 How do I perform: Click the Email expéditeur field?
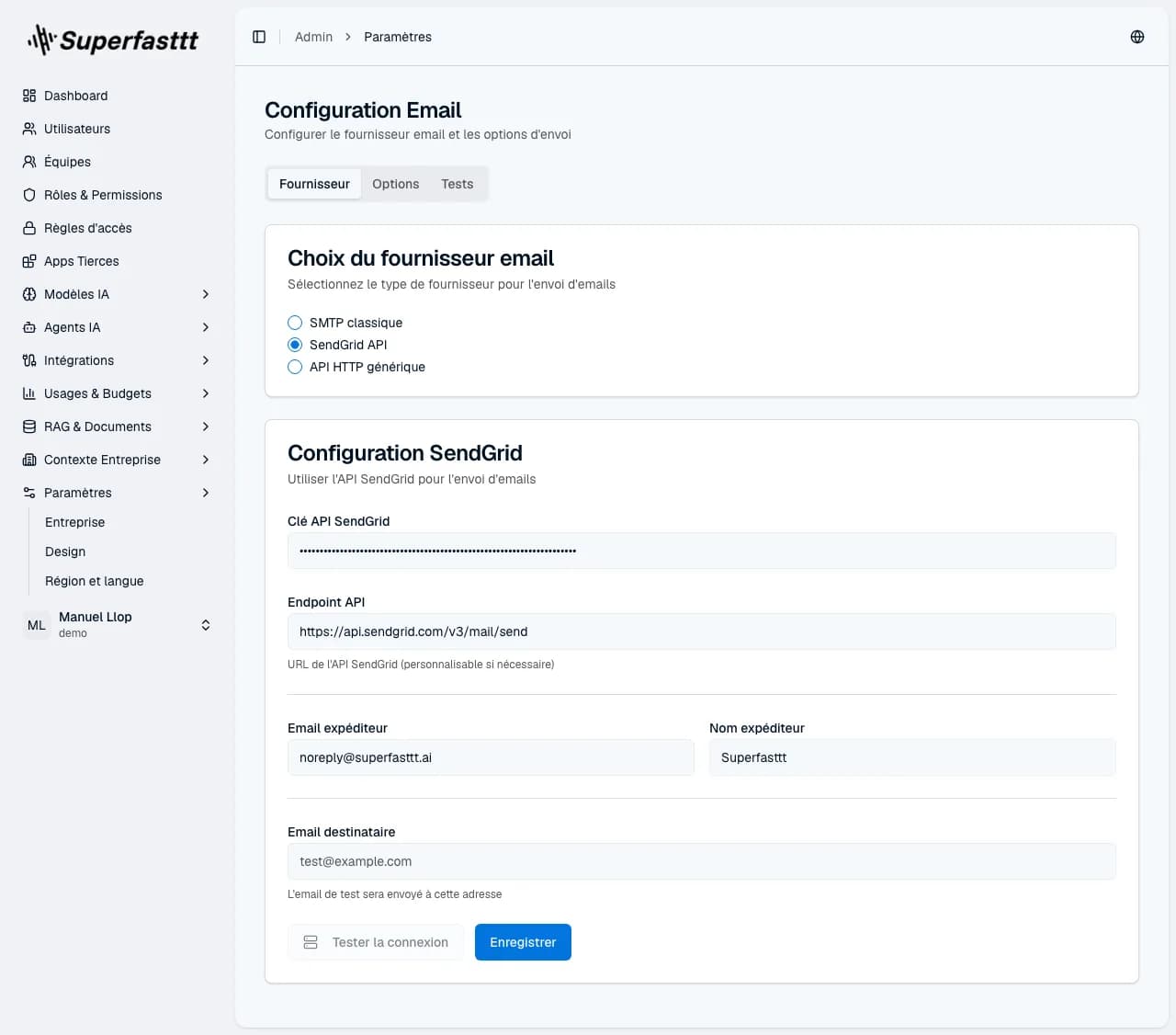491,757
